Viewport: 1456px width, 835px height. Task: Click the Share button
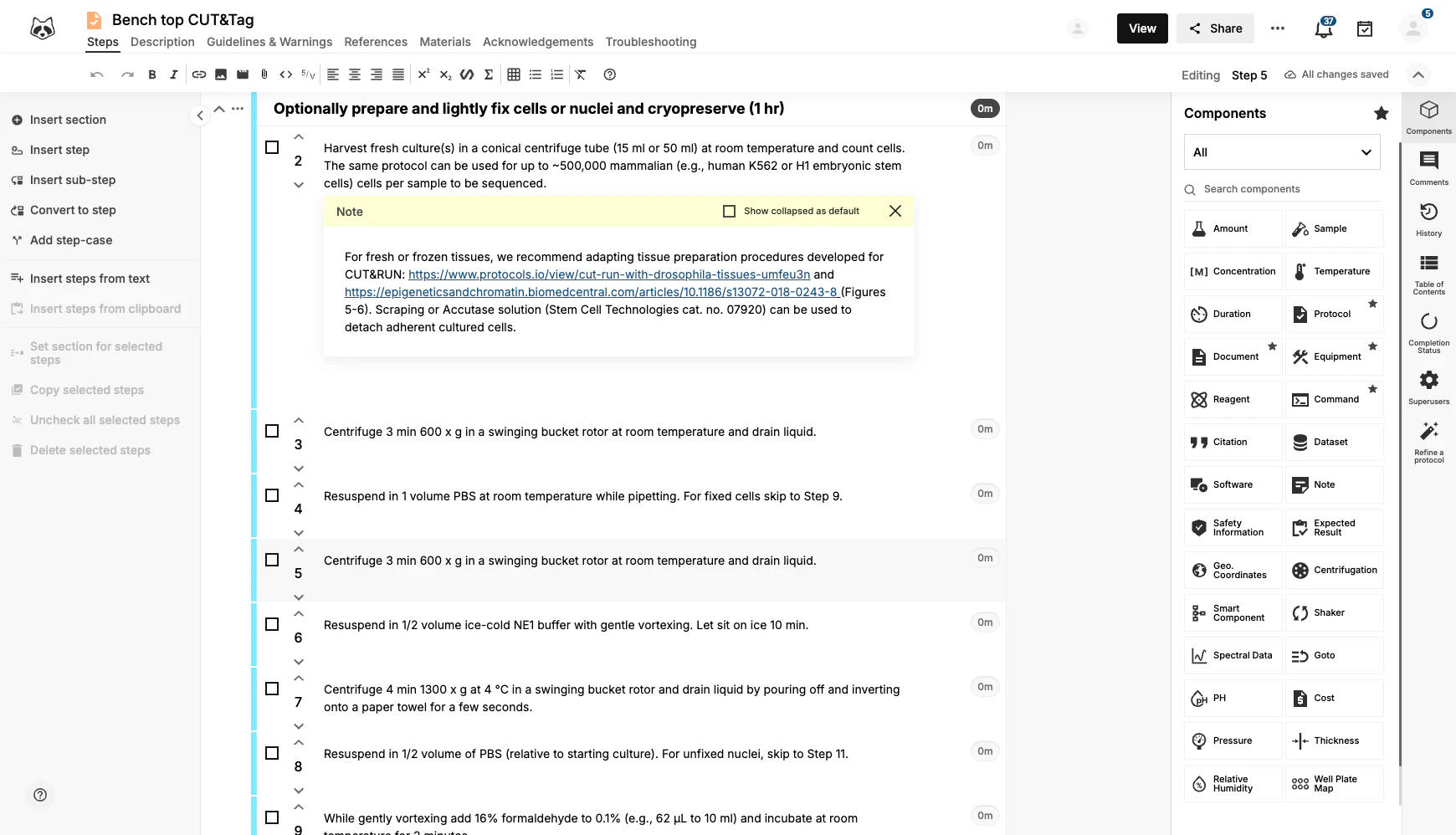click(1215, 28)
